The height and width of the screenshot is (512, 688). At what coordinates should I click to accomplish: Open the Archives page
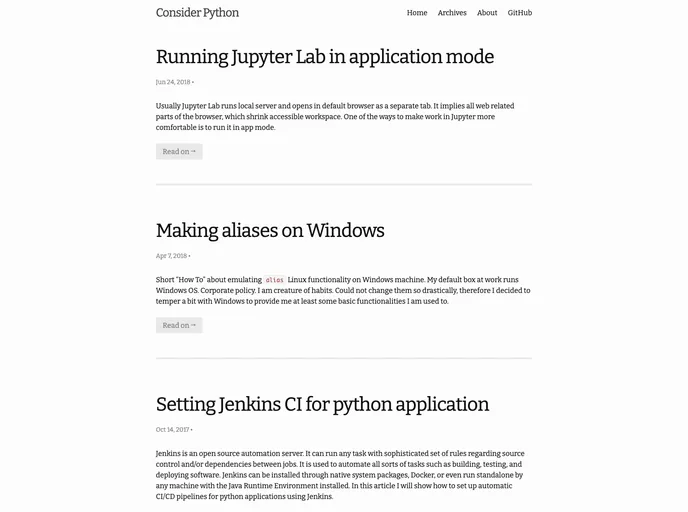[452, 13]
